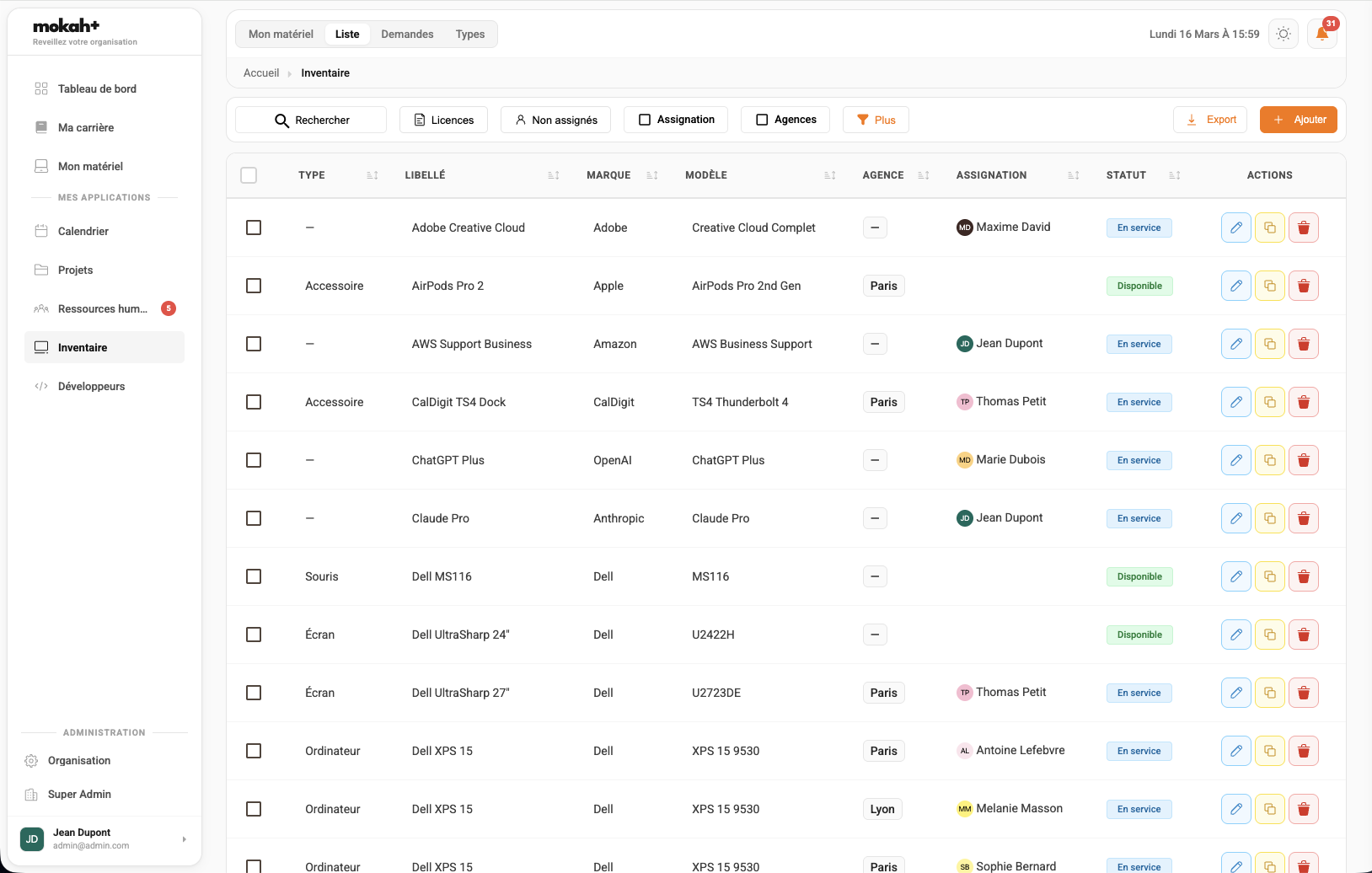1372x873 pixels.
Task: Edit the Adobe Creative Cloud row
Action: (x=1235, y=228)
